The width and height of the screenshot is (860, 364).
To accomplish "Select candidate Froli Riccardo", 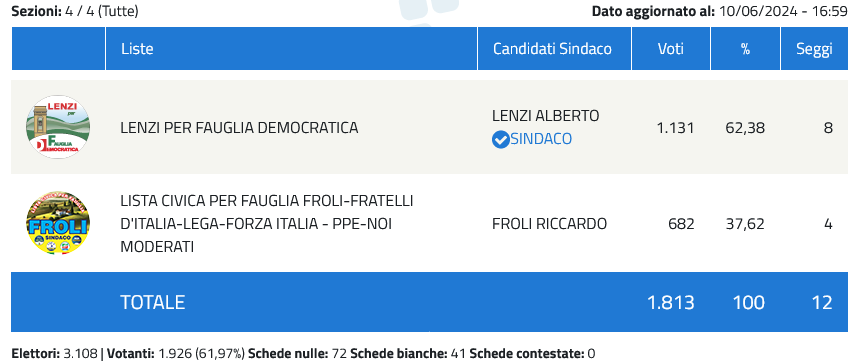I will 550,224.
